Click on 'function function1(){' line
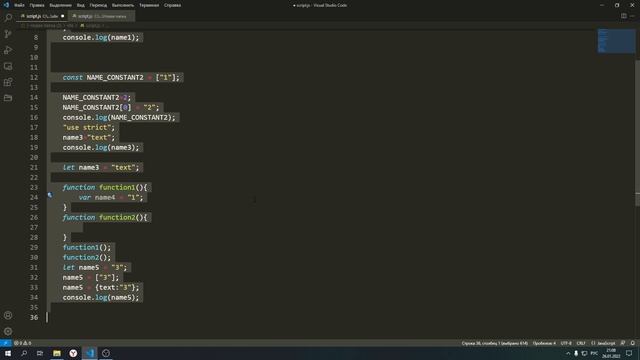 (x=105, y=188)
